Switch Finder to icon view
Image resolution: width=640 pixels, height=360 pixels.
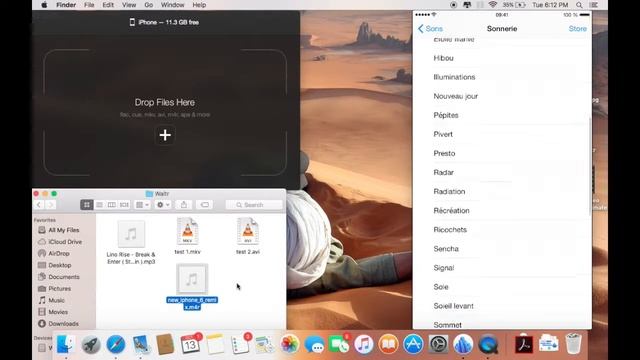click(87, 204)
